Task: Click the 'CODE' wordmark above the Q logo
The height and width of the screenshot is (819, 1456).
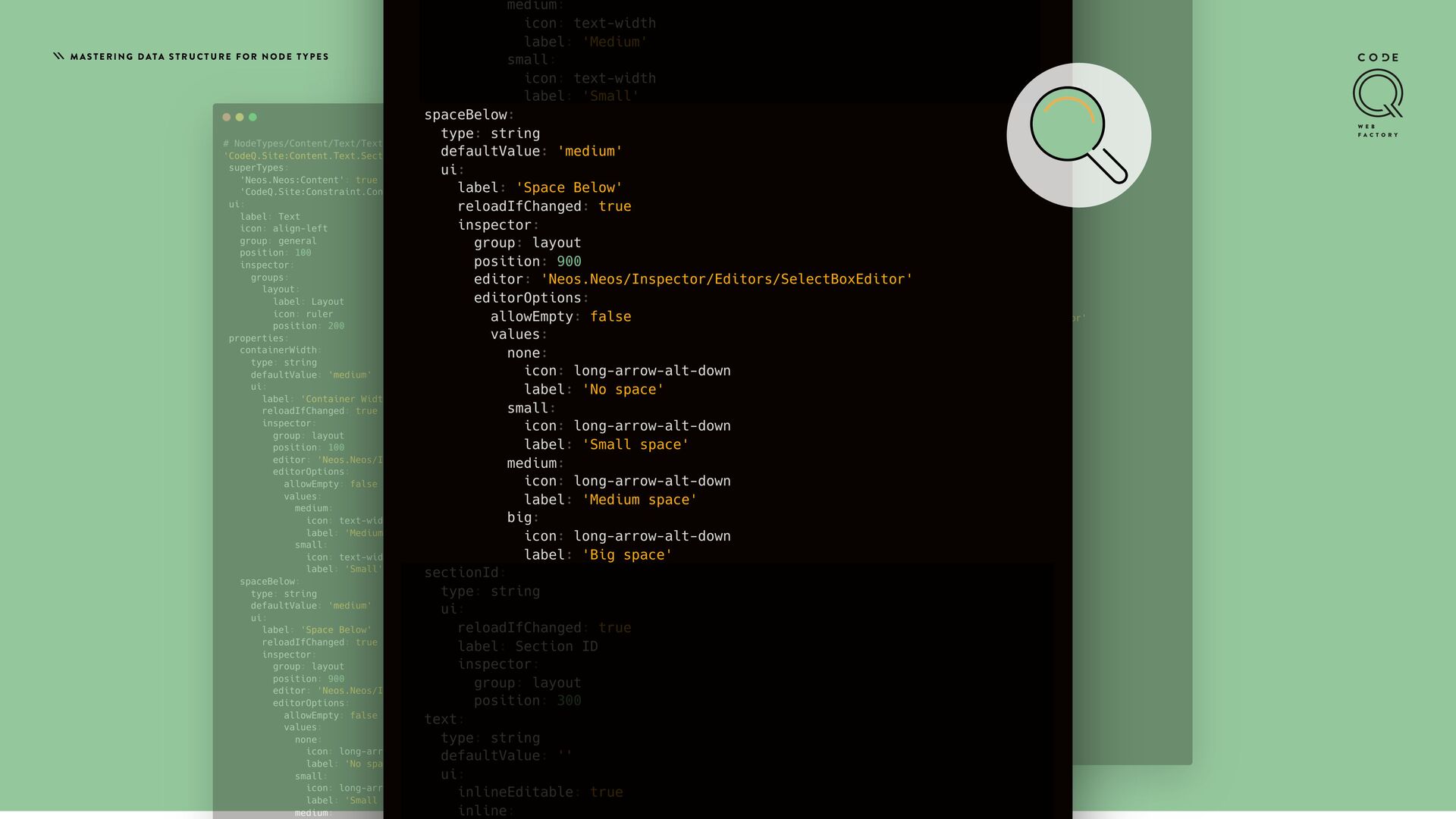Action: click(x=1378, y=58)
